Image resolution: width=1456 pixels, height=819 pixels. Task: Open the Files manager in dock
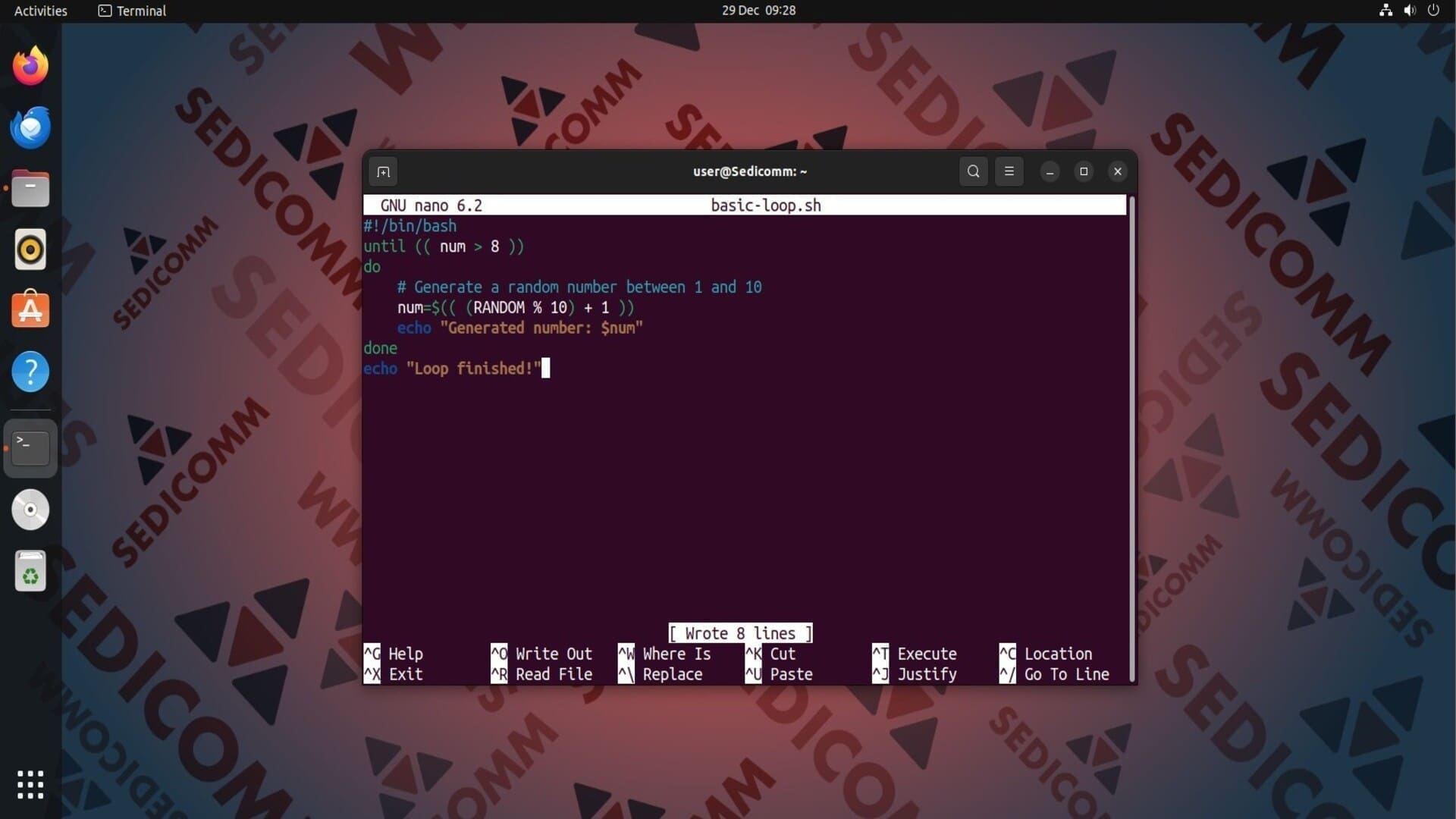(30, 188)
